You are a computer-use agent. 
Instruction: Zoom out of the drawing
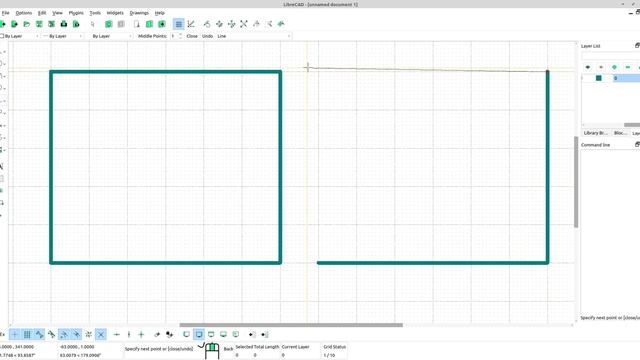point(231,24)
